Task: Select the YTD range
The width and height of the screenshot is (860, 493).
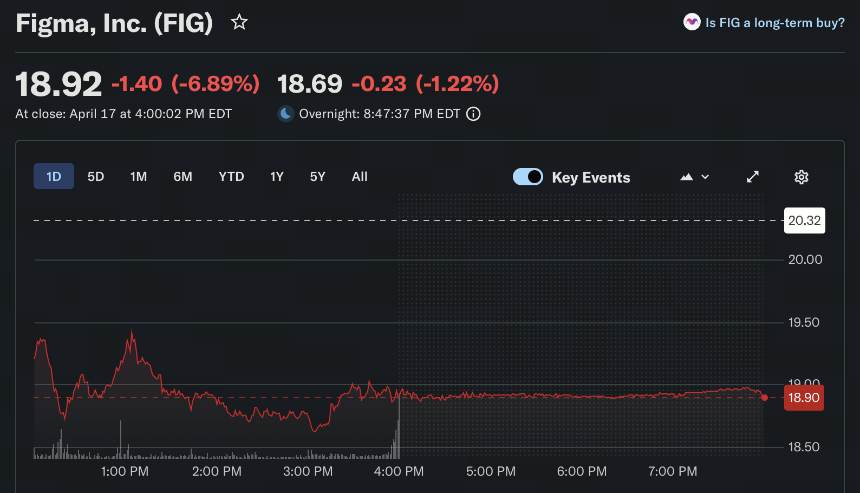Action: pyautogui.click(x=231, y=177)
